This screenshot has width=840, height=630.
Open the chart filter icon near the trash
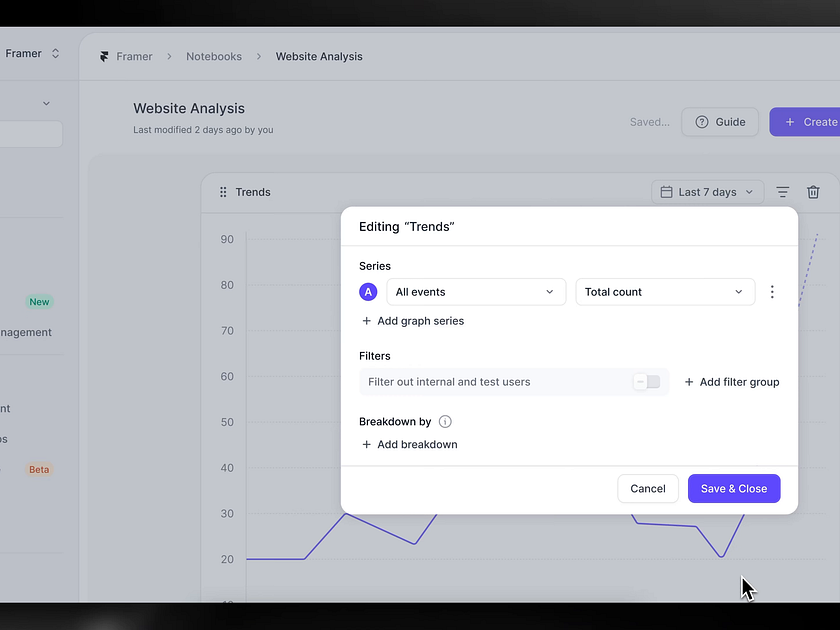pyautogui.click(x=782, y=191)
